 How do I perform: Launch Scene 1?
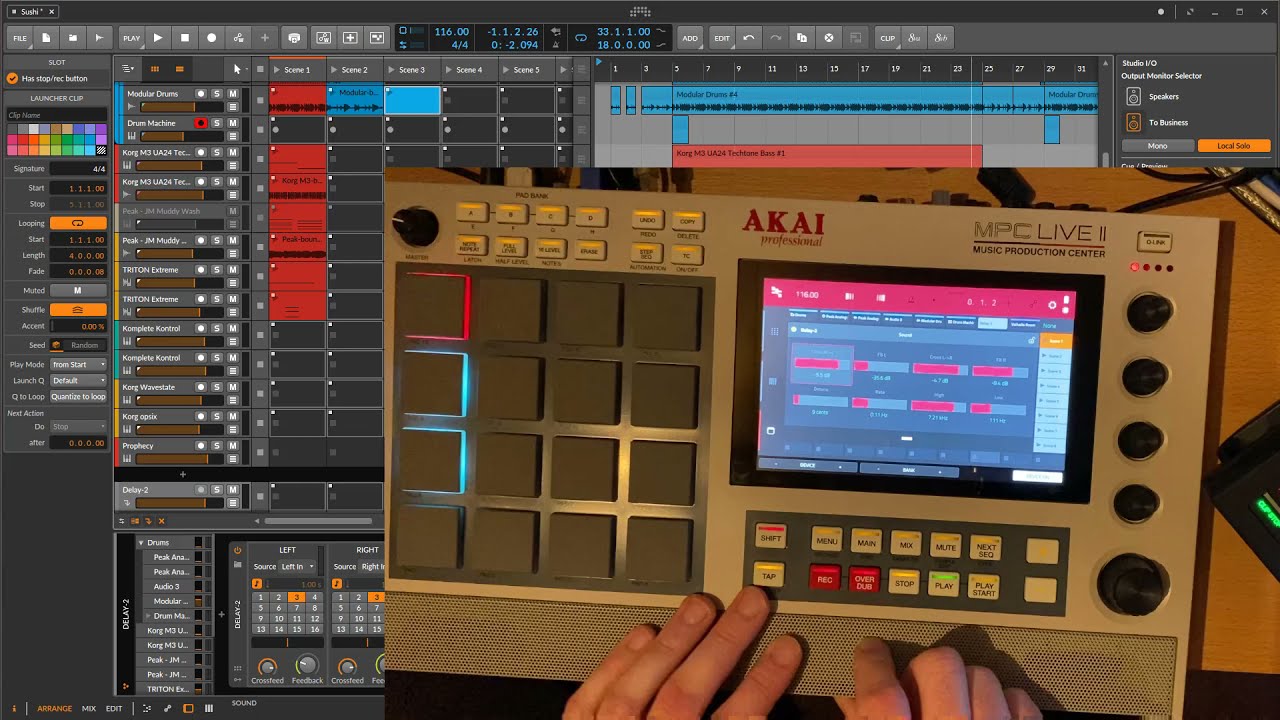[278, 70]
